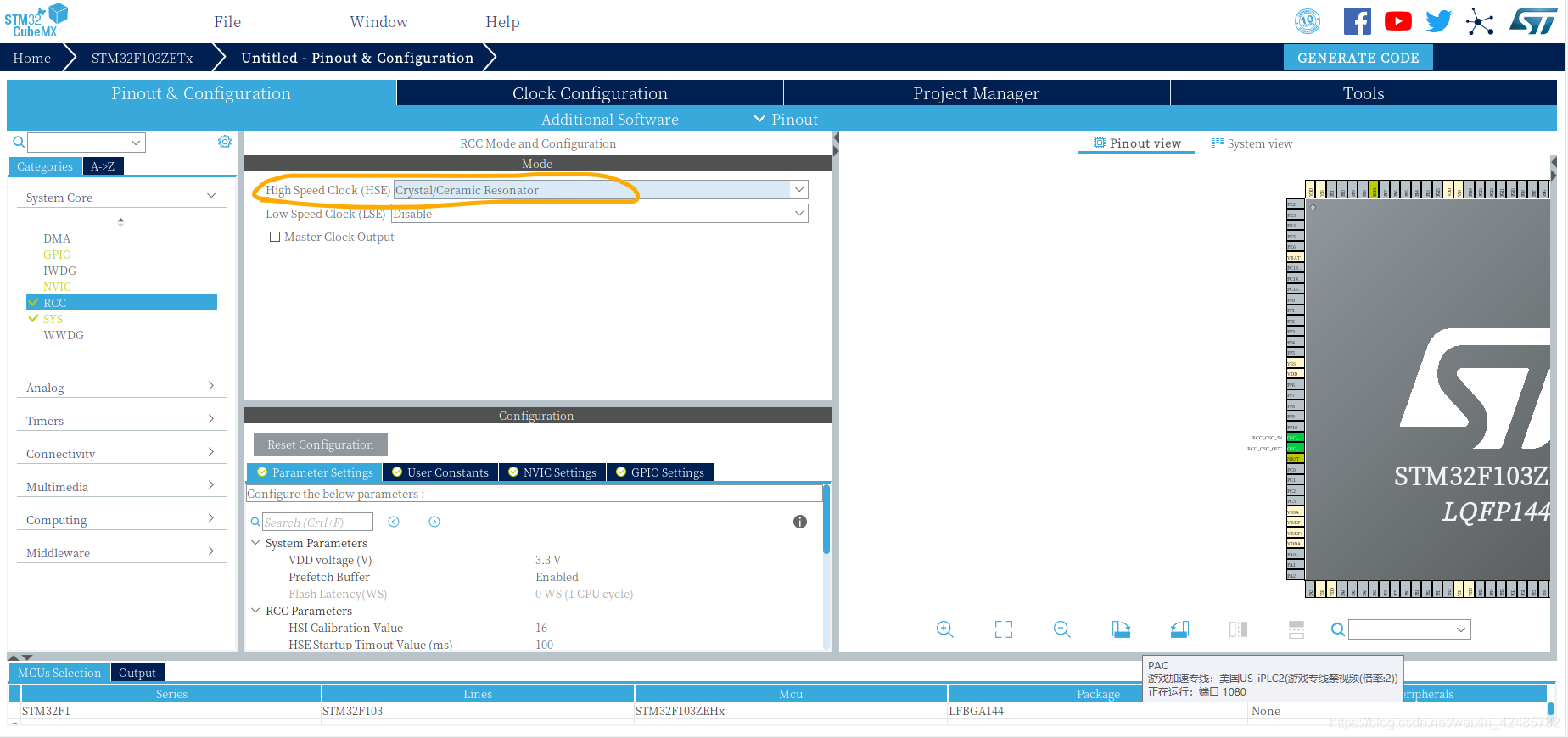Go to next parameter search result
Viewport: 1568px width, 738px height.
(434, 522)
